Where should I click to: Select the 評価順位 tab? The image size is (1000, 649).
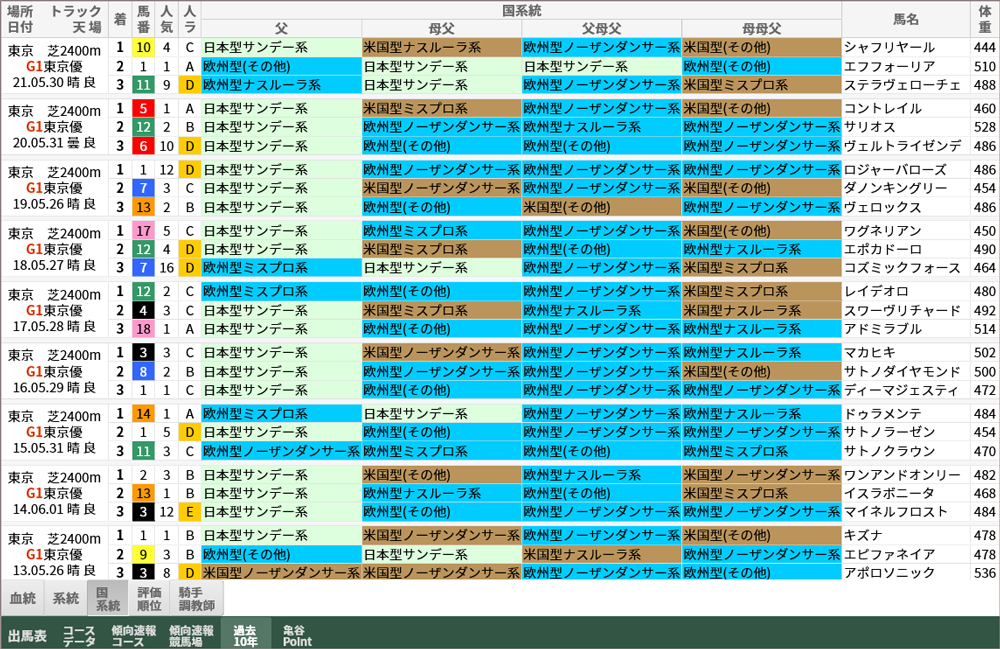148,598
